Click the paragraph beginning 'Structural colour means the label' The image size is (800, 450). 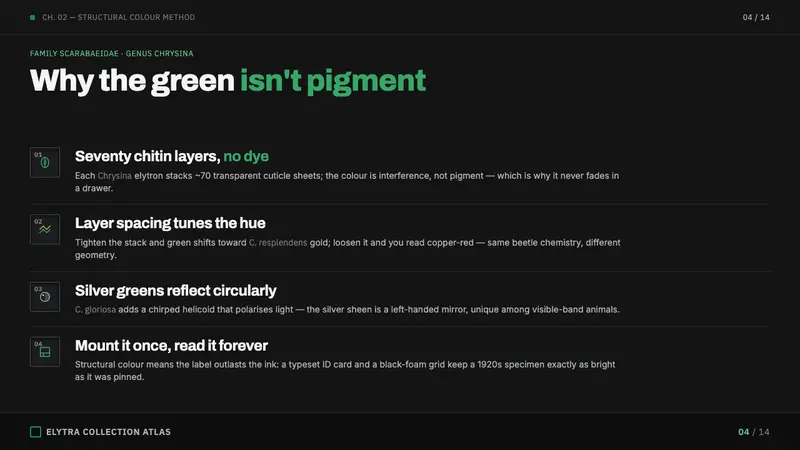coord(345,370)
